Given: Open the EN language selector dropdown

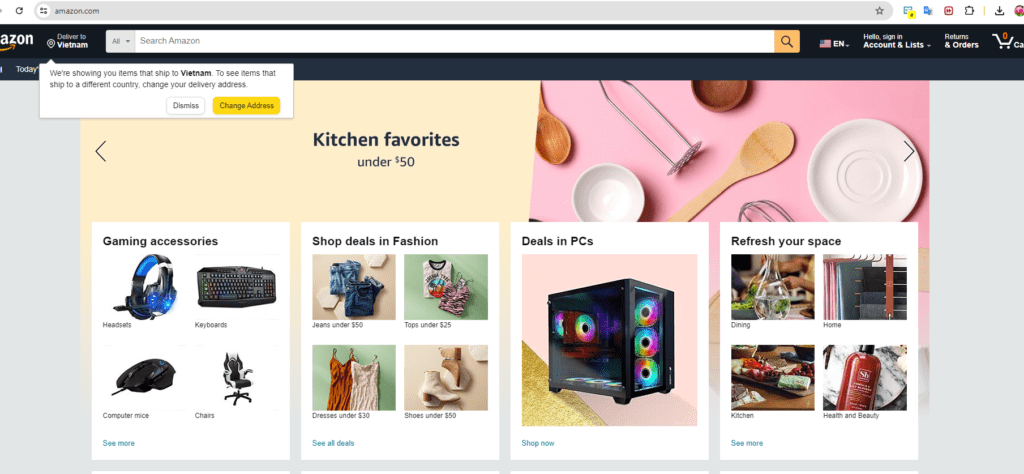Looking at the screenshot, I should pyautogui.click(x=835, y=44).
